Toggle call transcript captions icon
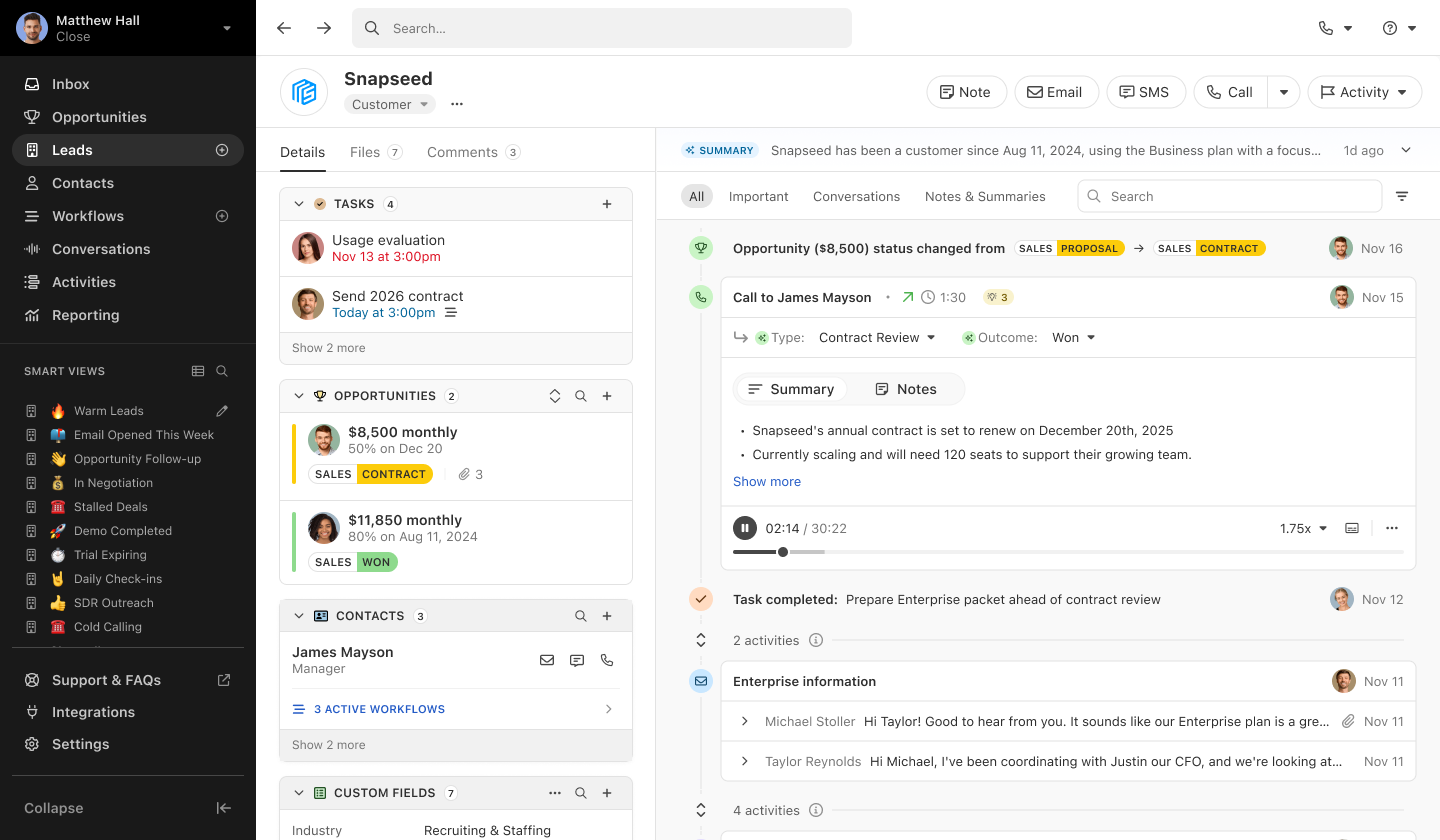 click(1352, 528)
